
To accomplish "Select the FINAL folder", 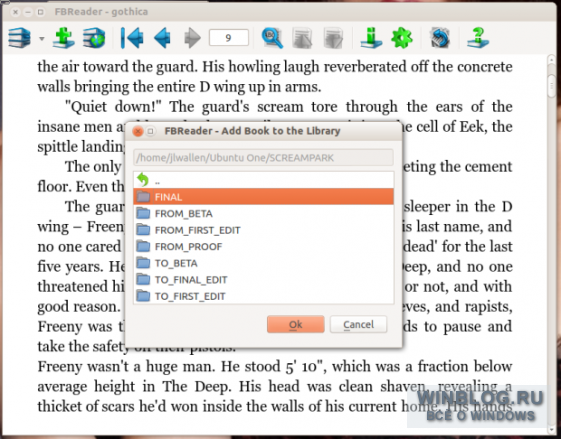I will coord(263,197).
